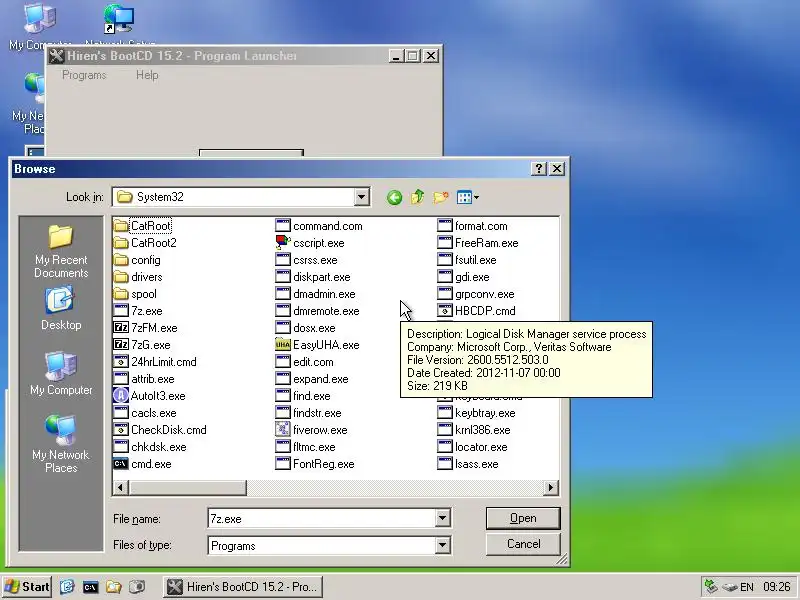Select 24hrLimit.cmd file
This screenshot has width=800, height=600.
pyautogui.click(x=156, y=362)
